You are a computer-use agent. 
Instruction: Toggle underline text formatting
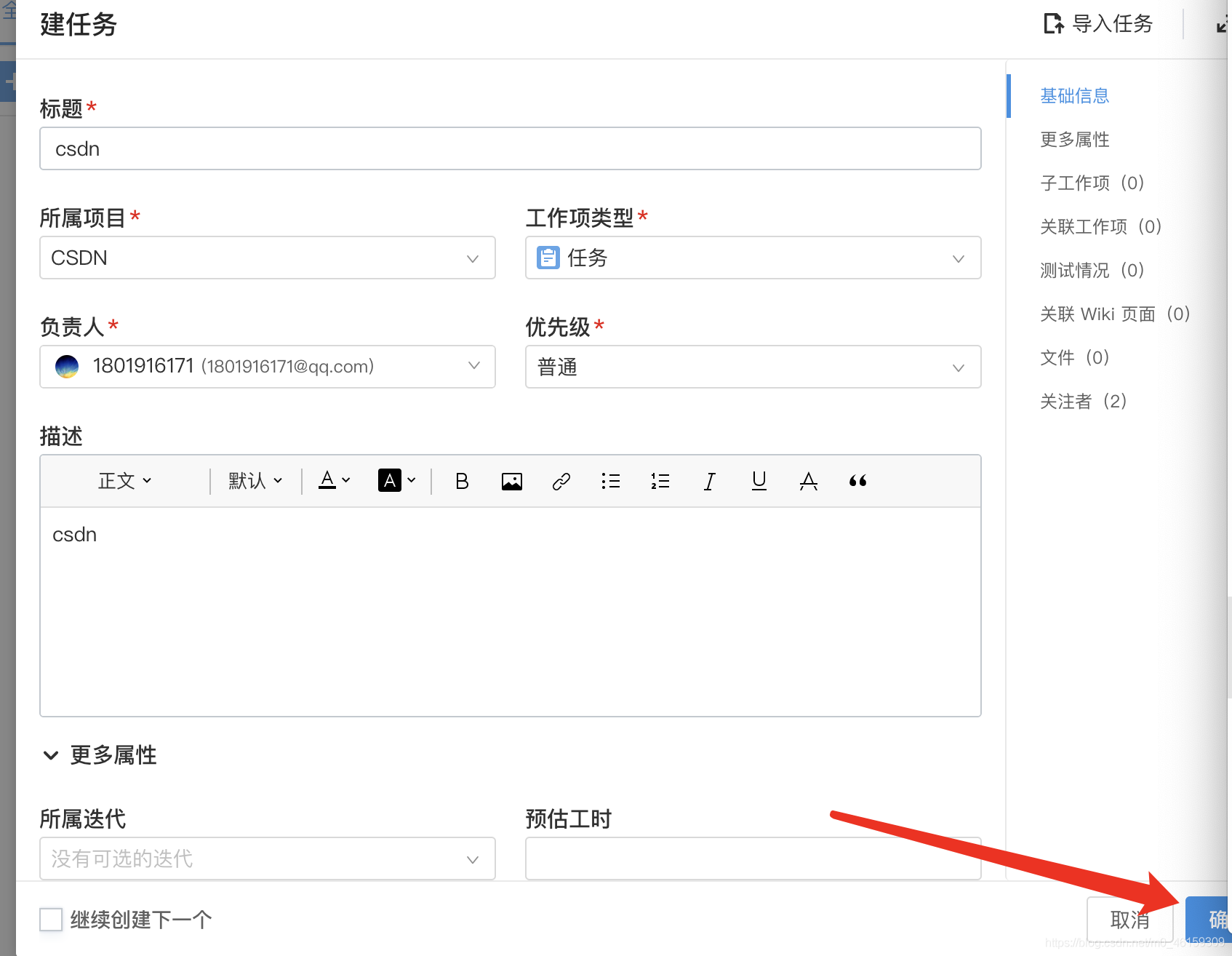759,481
